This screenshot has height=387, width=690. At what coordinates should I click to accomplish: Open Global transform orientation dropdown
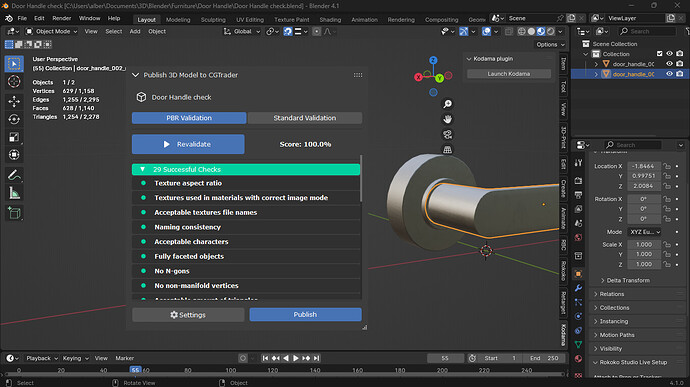pyautogui.click(x=242, y=31)
